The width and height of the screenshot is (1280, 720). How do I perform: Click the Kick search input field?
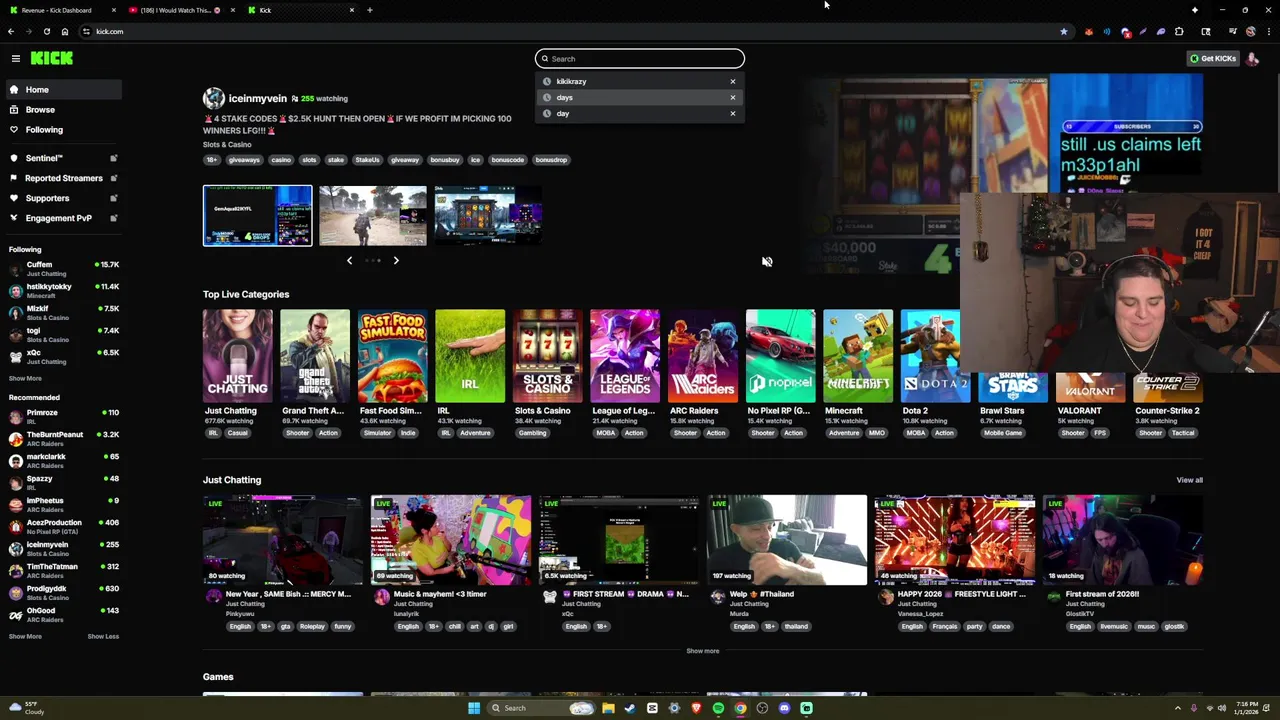coord(640,59)
